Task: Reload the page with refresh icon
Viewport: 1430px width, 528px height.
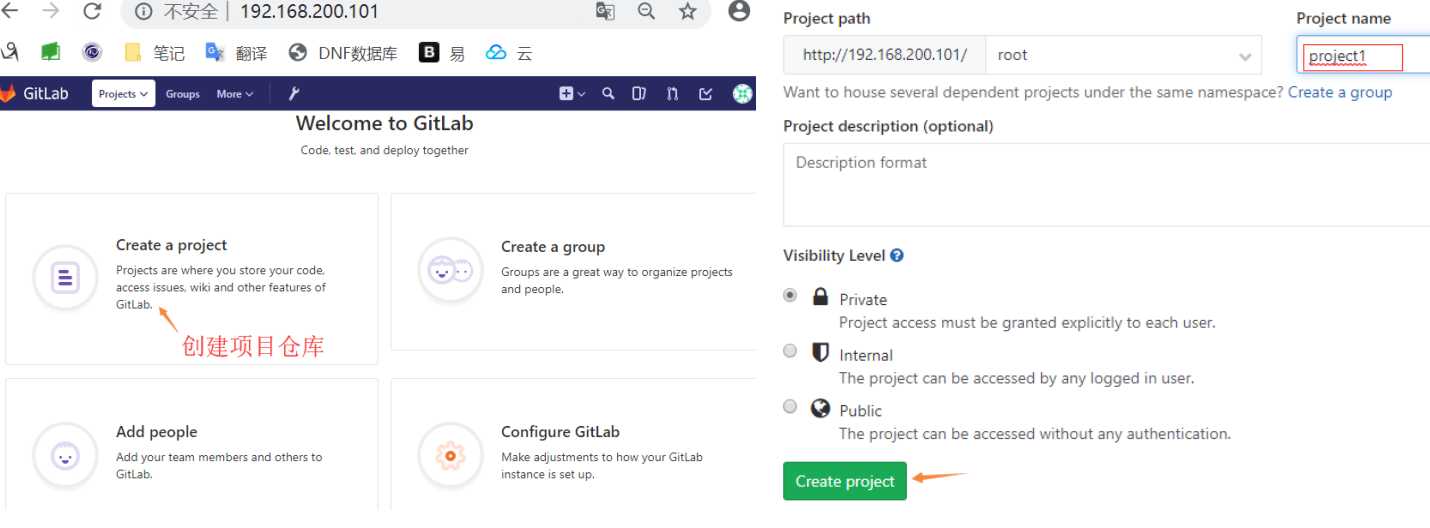Action: (92, 12)
